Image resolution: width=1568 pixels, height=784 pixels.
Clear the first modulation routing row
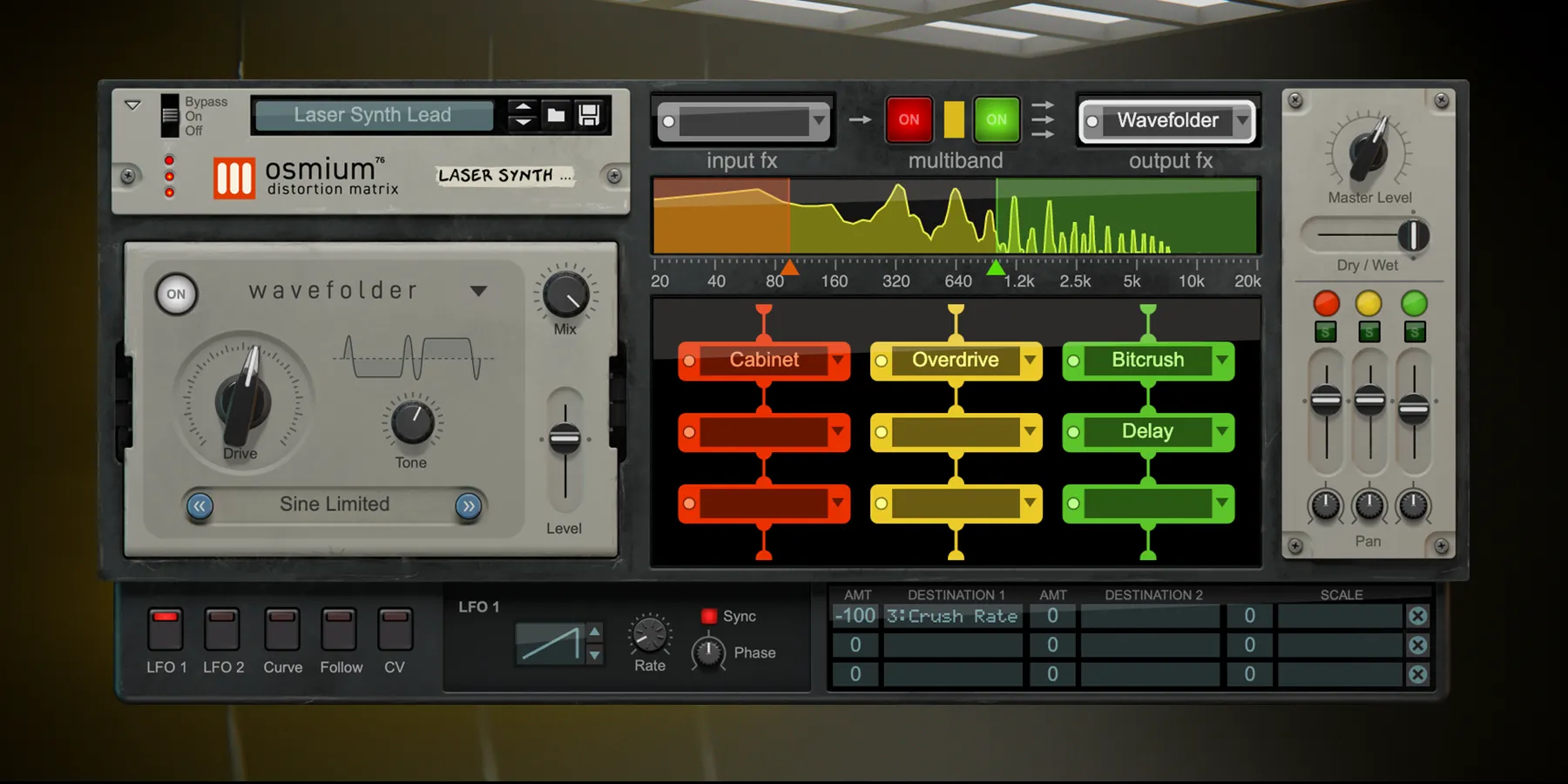point(1416,615)
